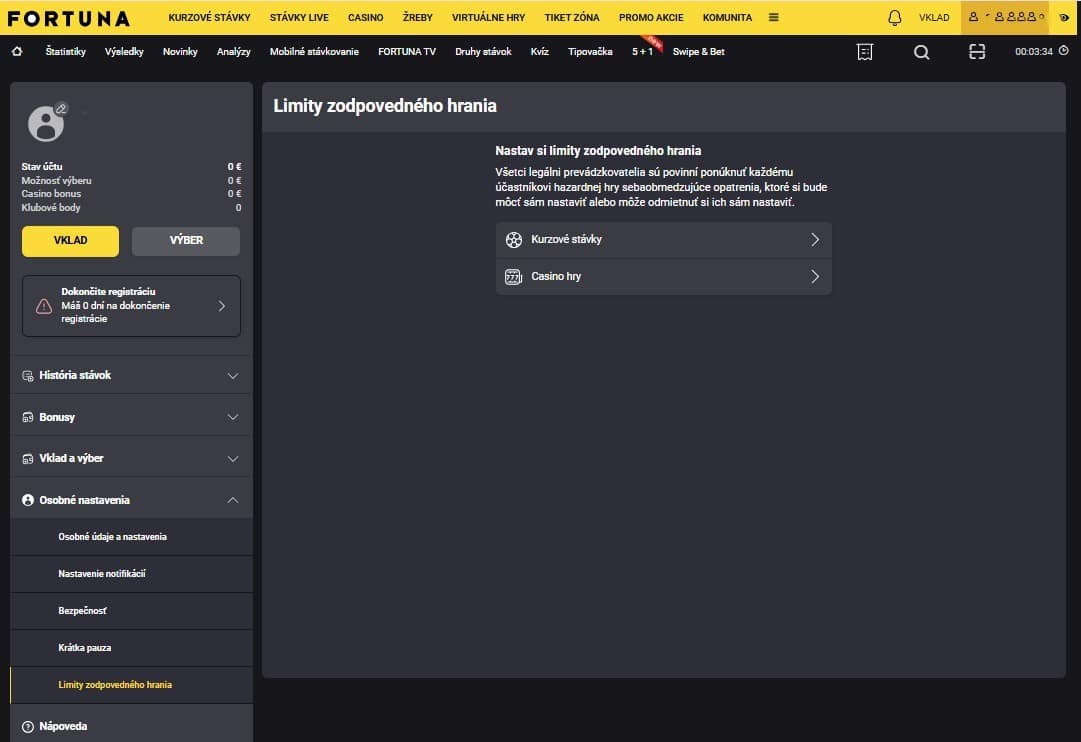Go to STÁVKY LIVE tab

click(x=299, y=17)
